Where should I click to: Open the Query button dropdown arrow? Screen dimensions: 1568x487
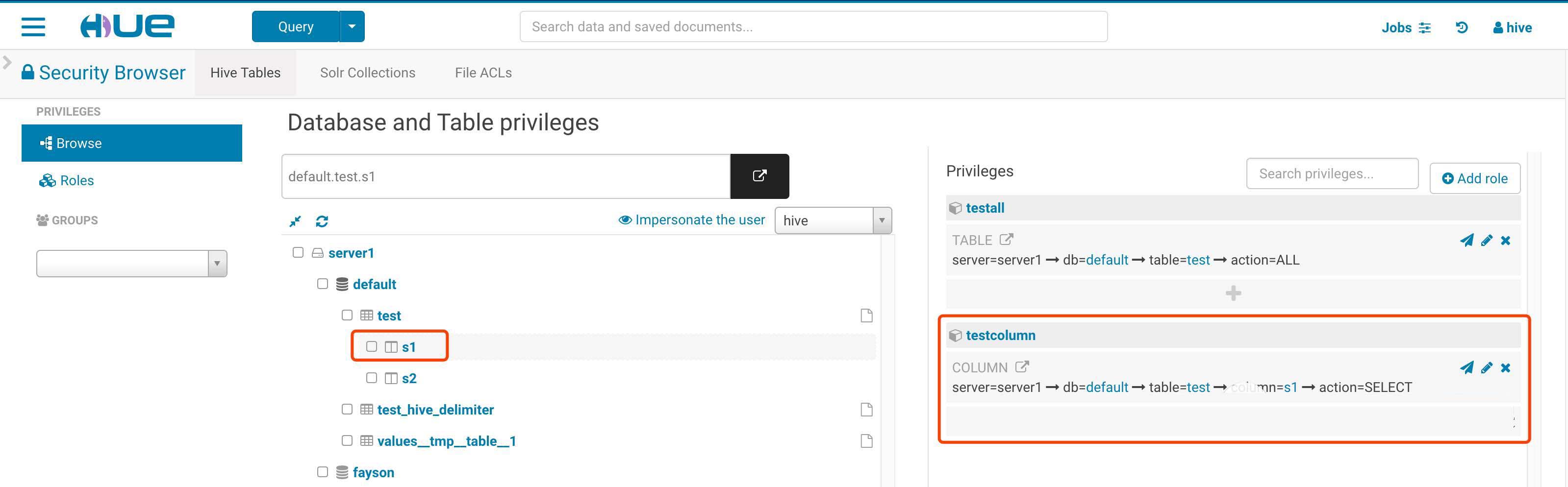[352, 27]
